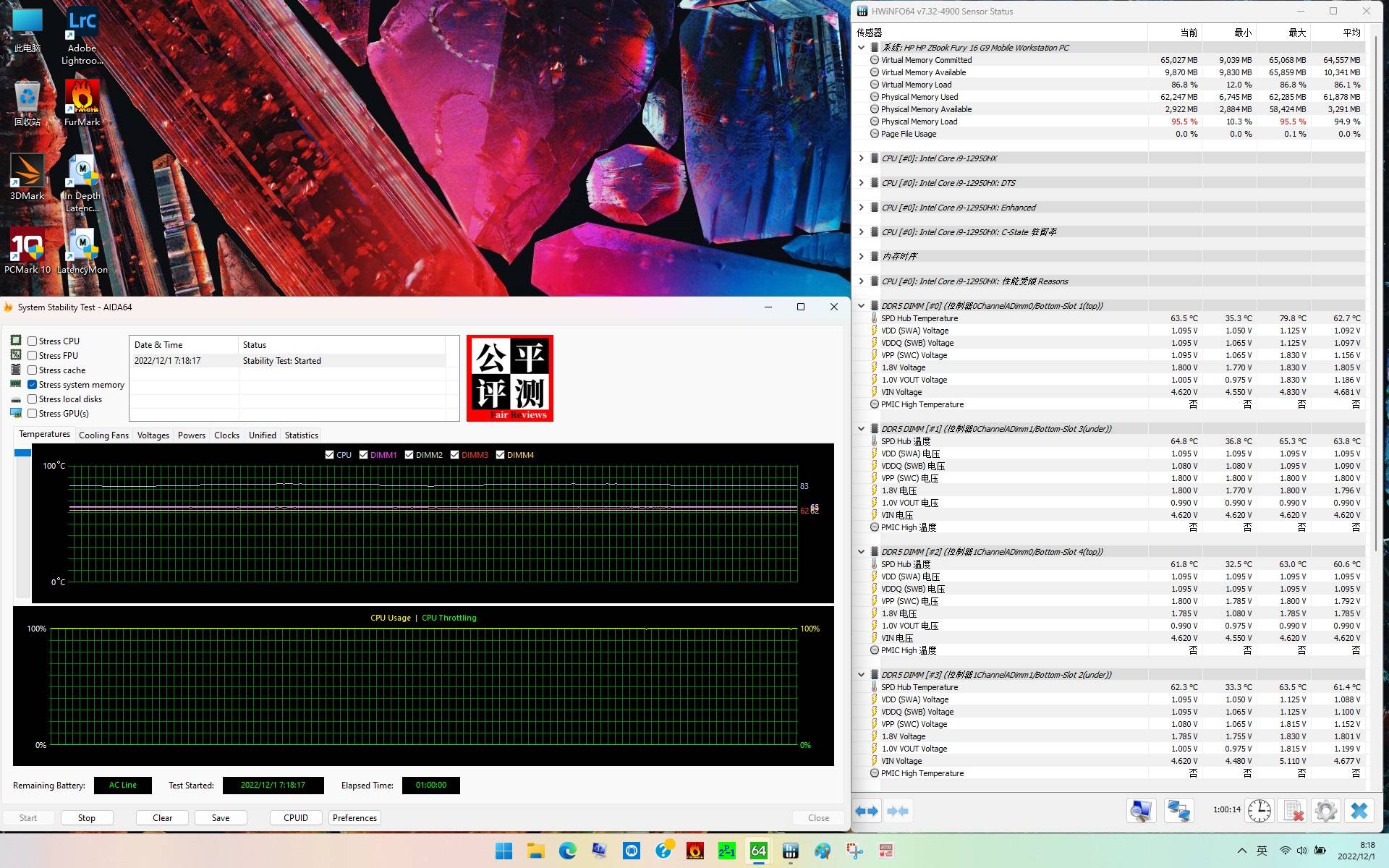The image size is (1389, 868).
Task: Open HWiNFO settings via gear icon
Action: 1326,811
